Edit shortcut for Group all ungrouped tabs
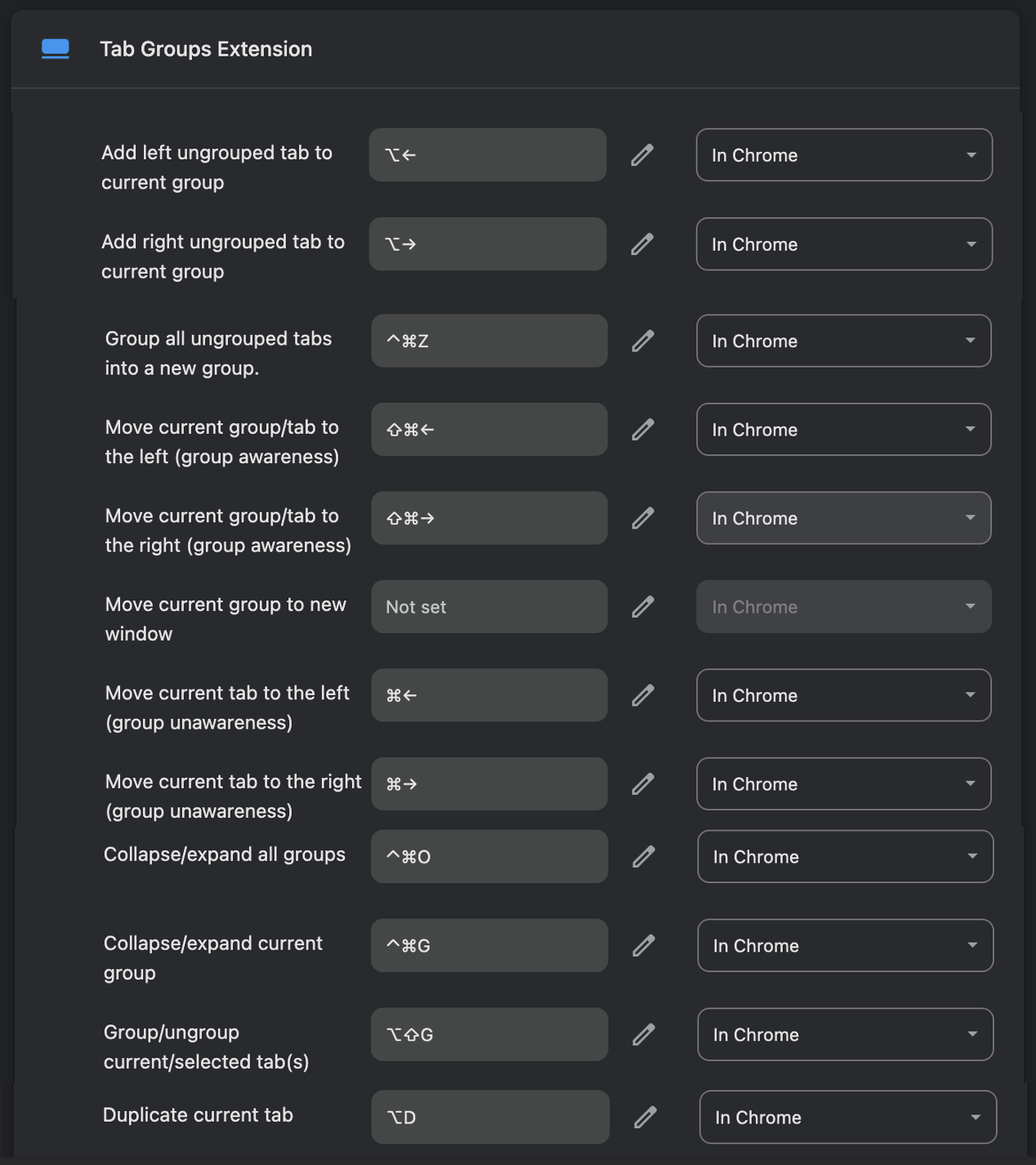 point(643,341)
